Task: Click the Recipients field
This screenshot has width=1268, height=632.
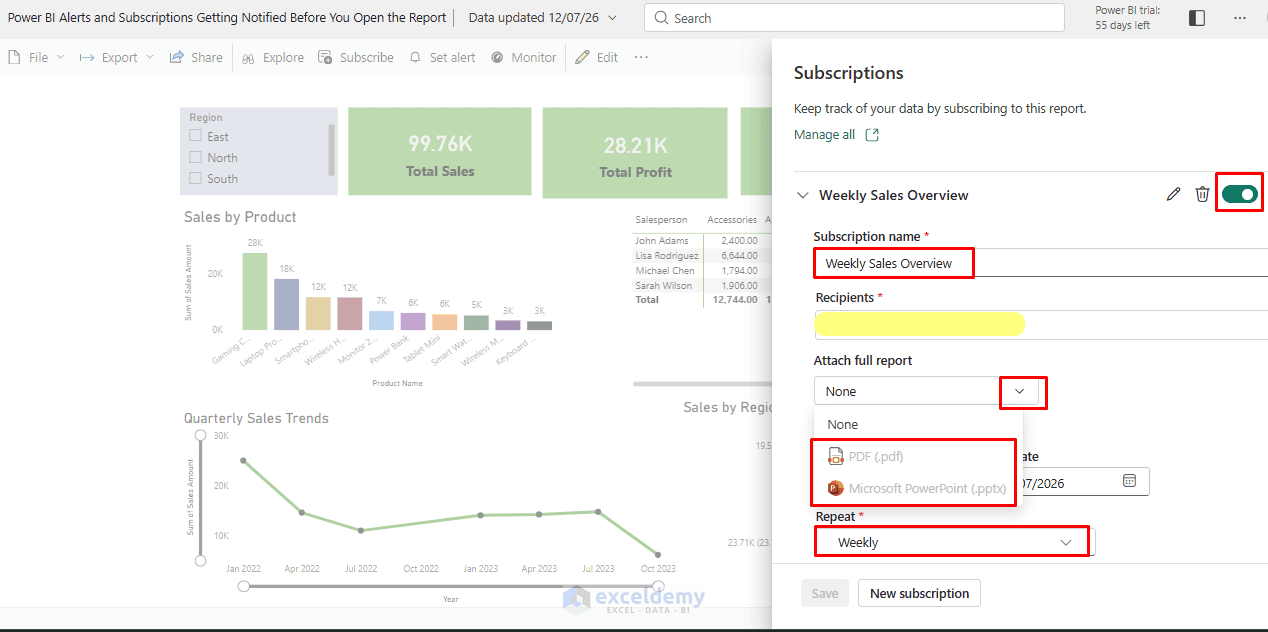Action: 1040,324
